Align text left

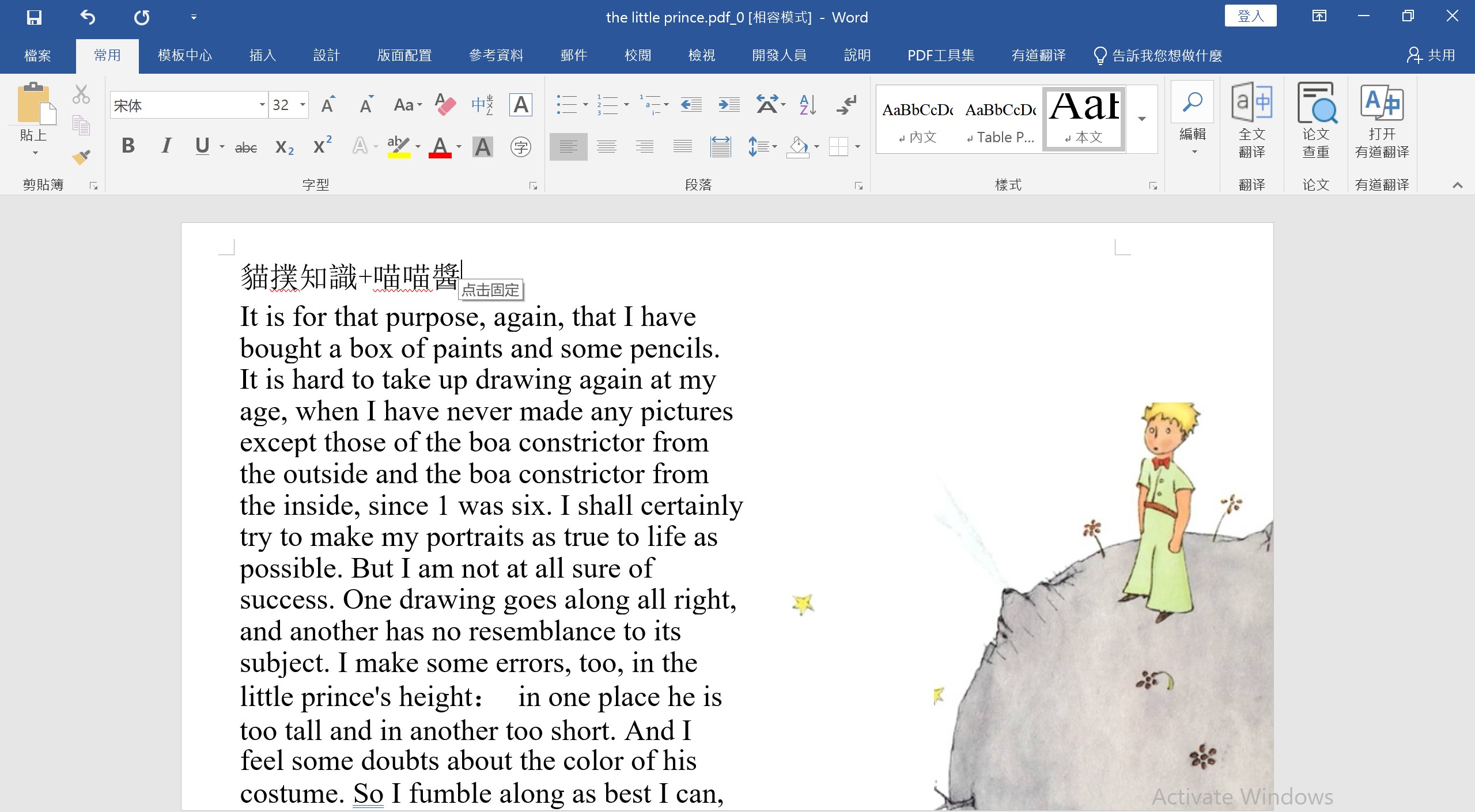pos(568,147)
